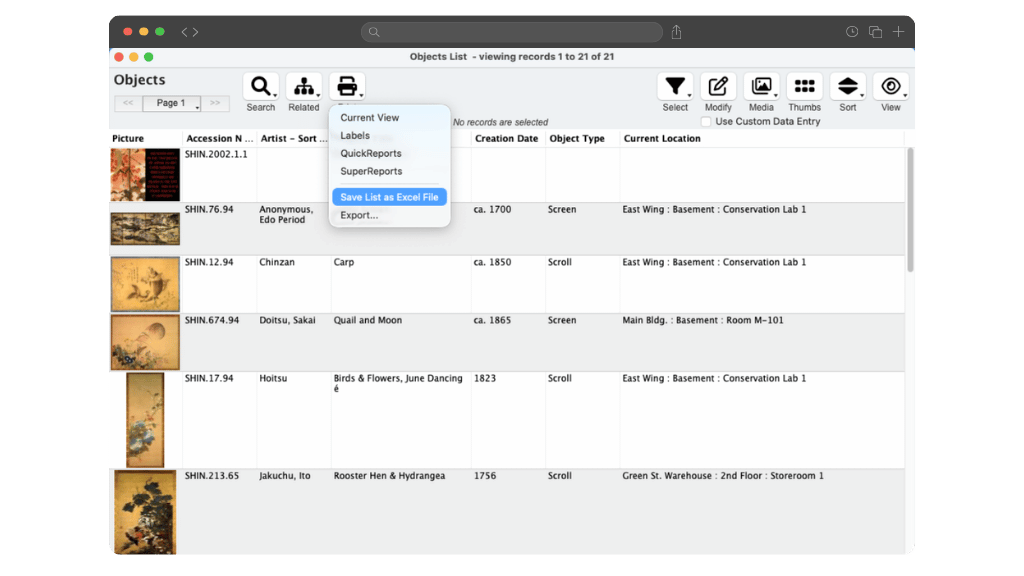
Task: Open the Search magnifier tool
Action: (x=261, y=87)
